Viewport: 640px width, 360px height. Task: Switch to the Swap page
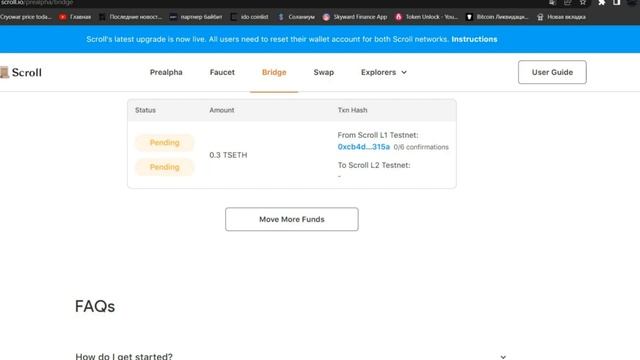[x=324, y=72]
